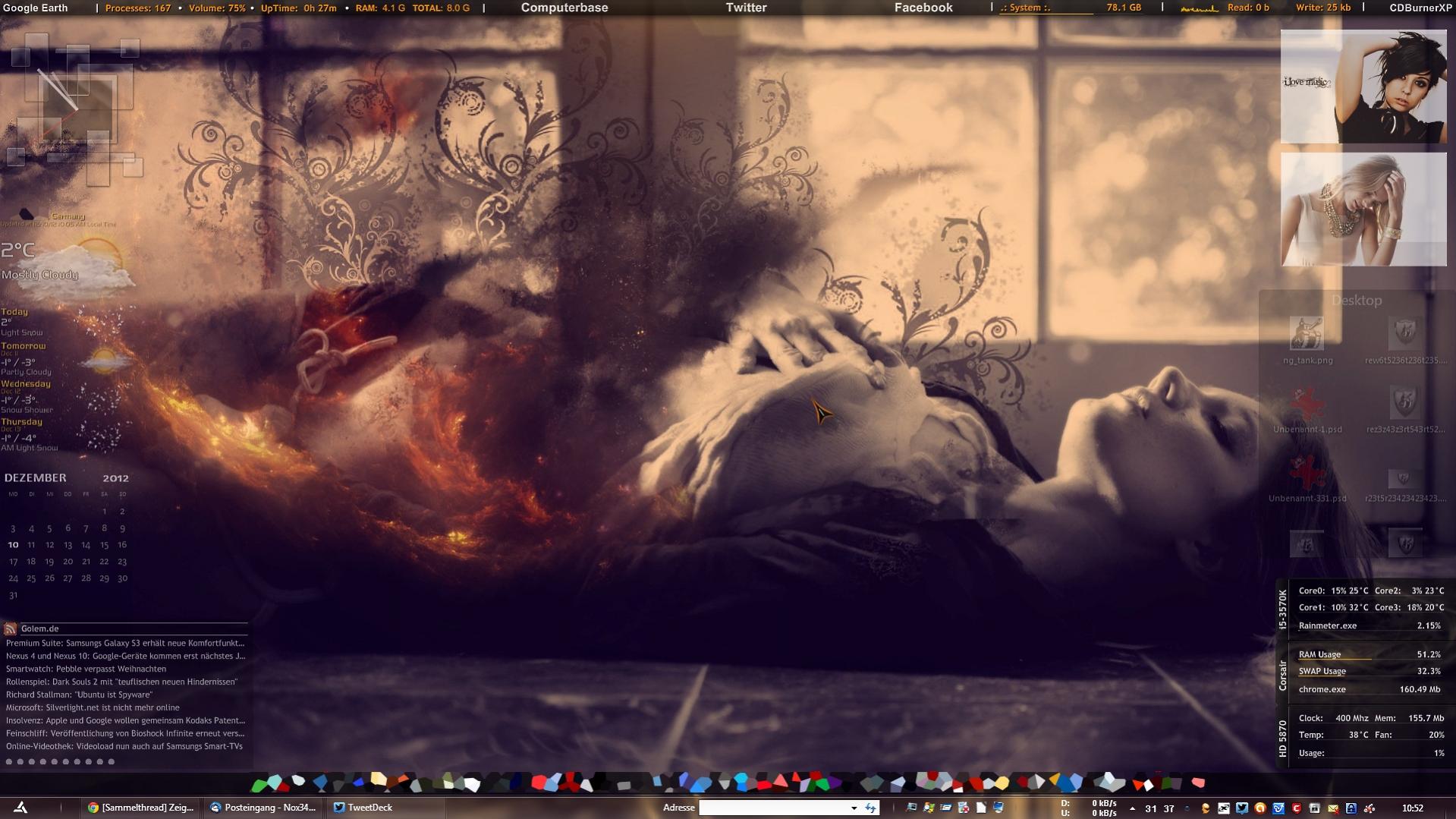Click the padlock tray icon

pos(1351,808)
